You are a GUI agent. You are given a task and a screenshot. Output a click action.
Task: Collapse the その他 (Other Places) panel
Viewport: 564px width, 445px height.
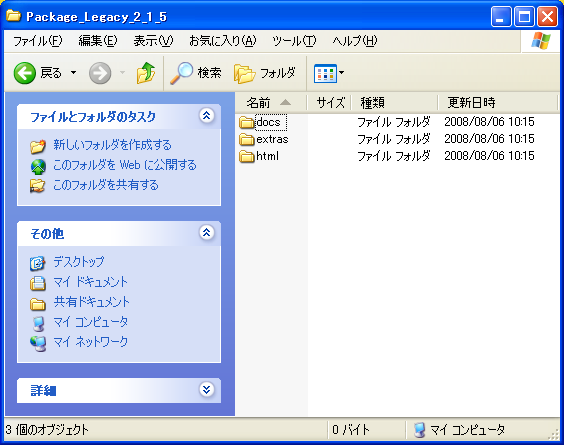pyautogui.click(x=206, y=233)
